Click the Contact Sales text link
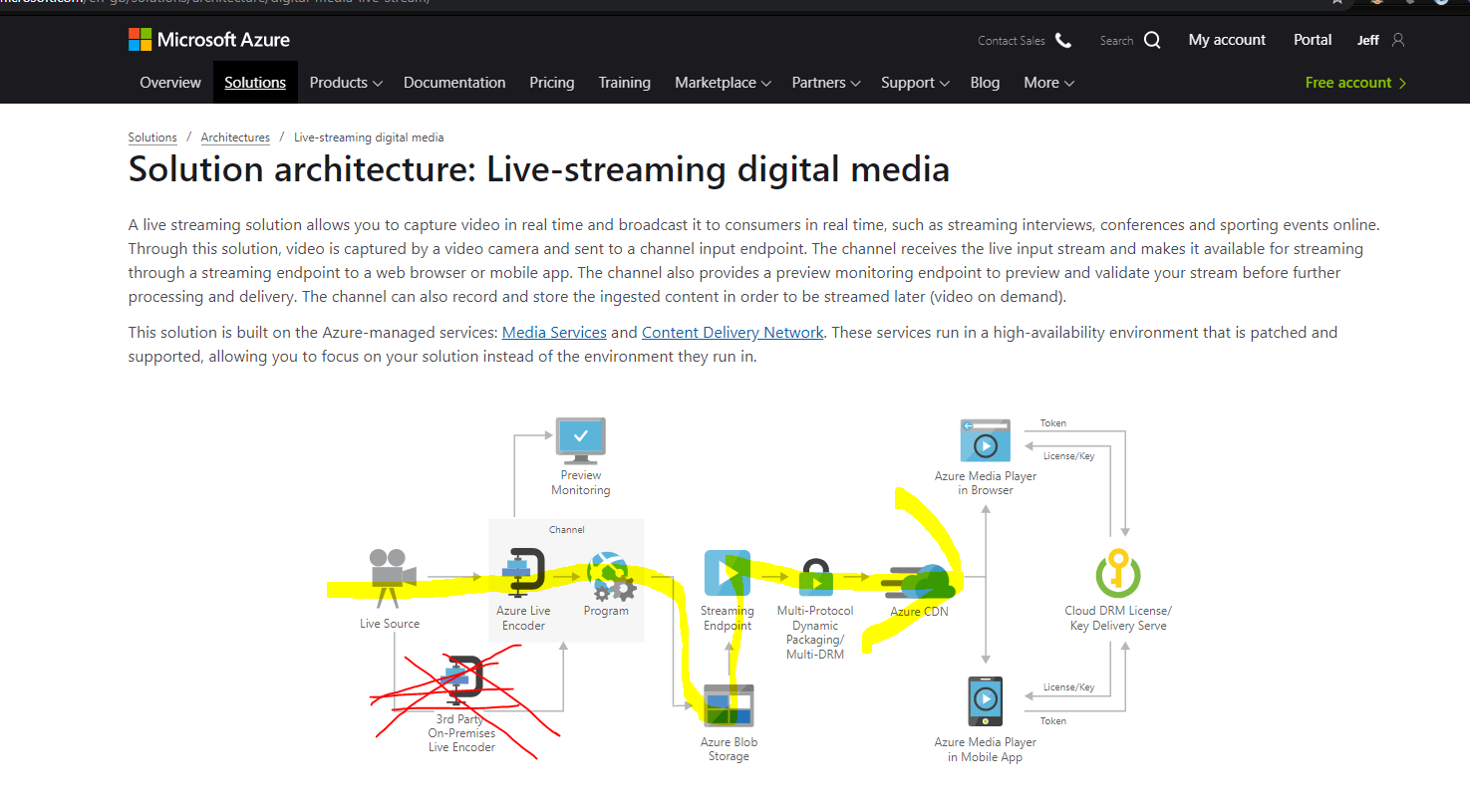This screenshot has width=1470, height=812. (x=1012, y=41)
